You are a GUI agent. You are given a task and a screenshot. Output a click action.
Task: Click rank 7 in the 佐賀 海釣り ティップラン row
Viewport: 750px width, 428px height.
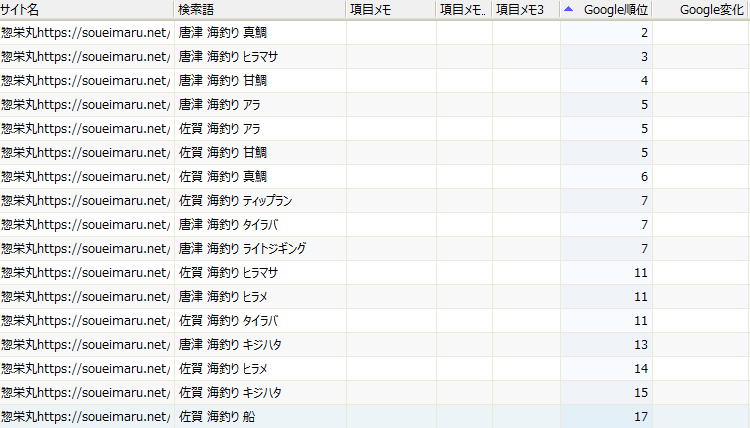click(644, 200)
